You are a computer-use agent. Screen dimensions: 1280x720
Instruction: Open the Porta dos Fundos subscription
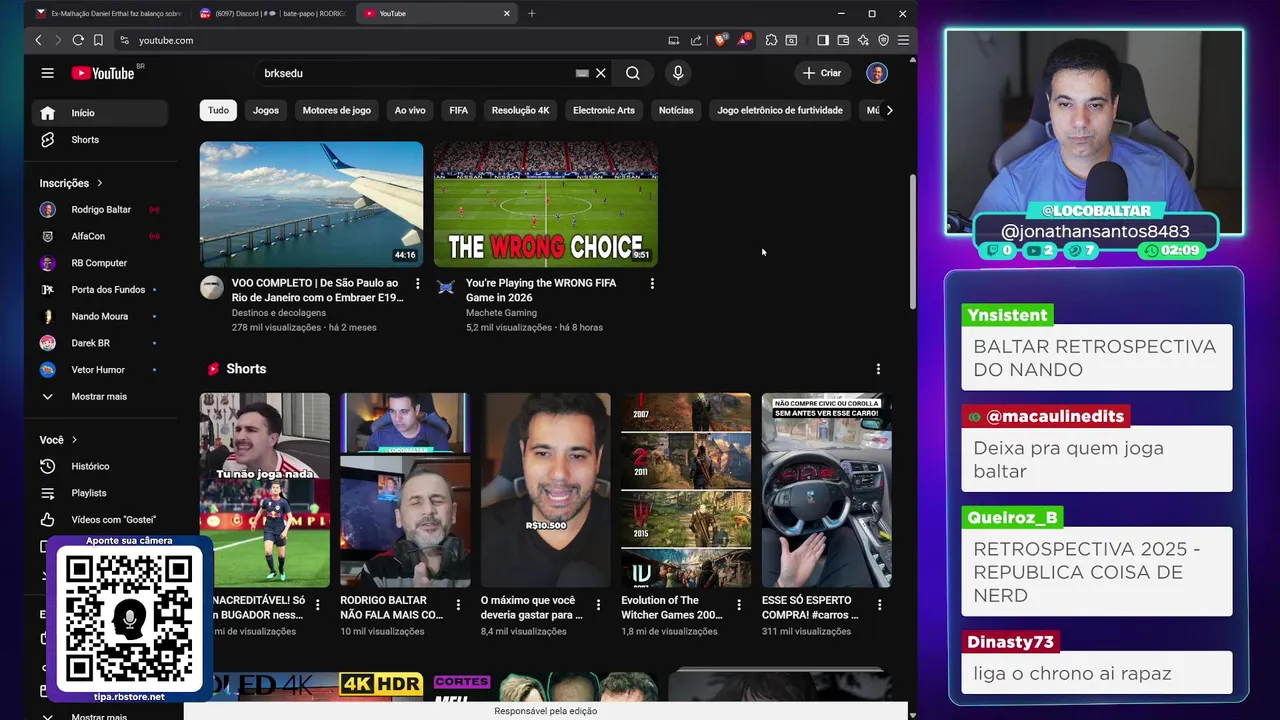click(x=100, y=290)
